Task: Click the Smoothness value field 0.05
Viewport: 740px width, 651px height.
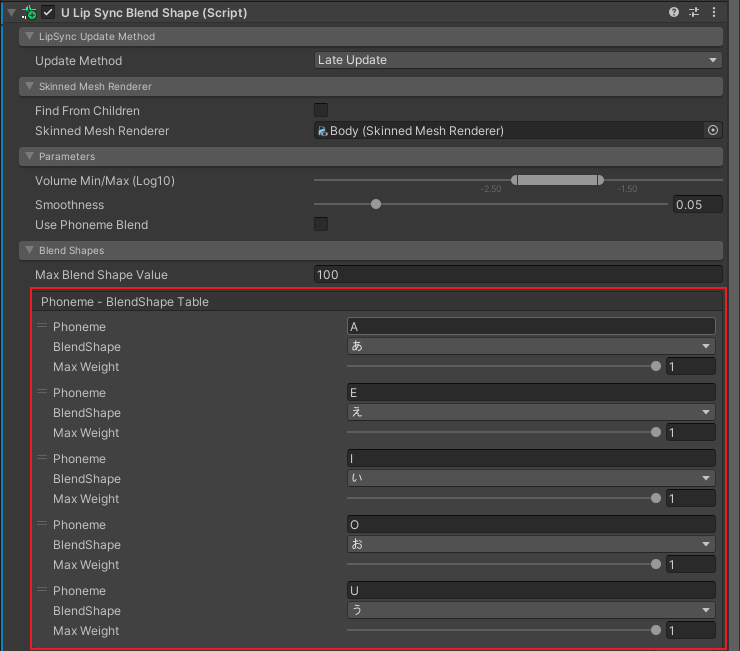Action: click(x=698, y=204)
